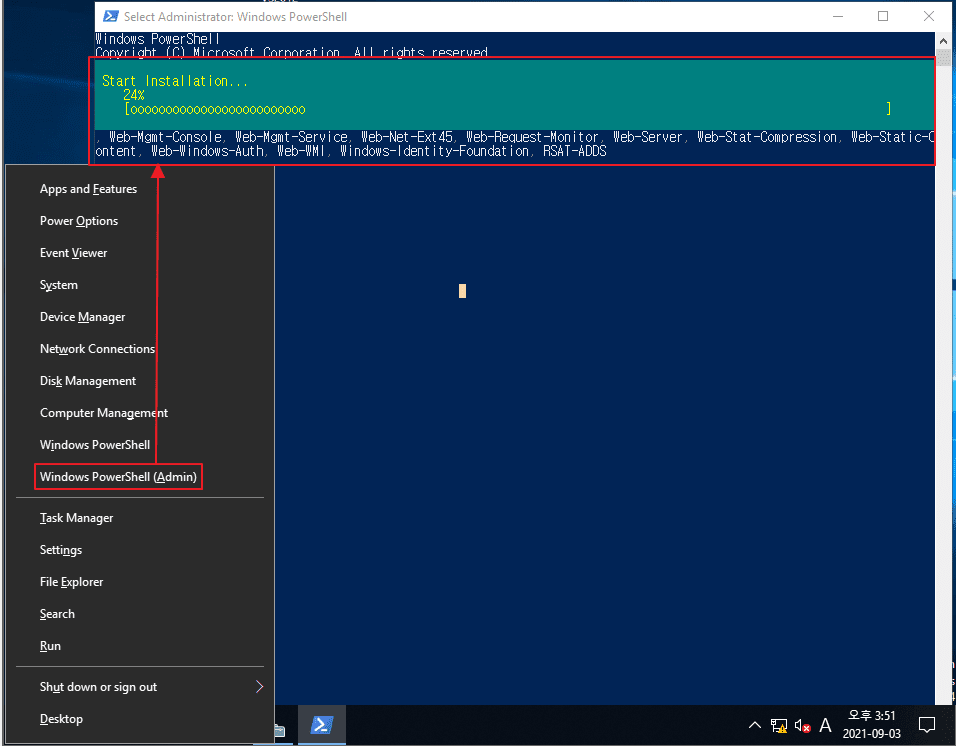The width and height of the screenshot is (956, 746).
Task: Click the PowerShell taskbar icon
Action: tap(322, 725)
